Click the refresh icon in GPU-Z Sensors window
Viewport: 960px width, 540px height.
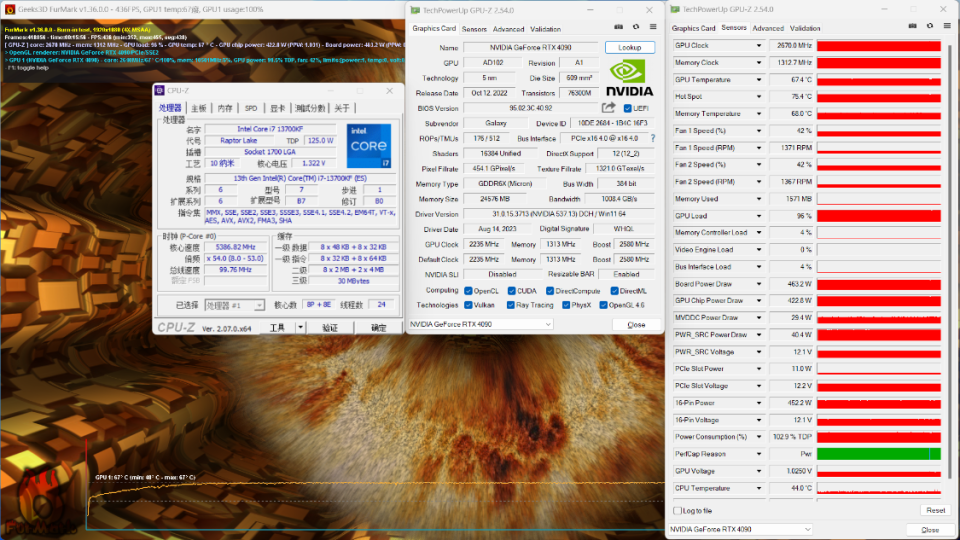coord(929,26)
